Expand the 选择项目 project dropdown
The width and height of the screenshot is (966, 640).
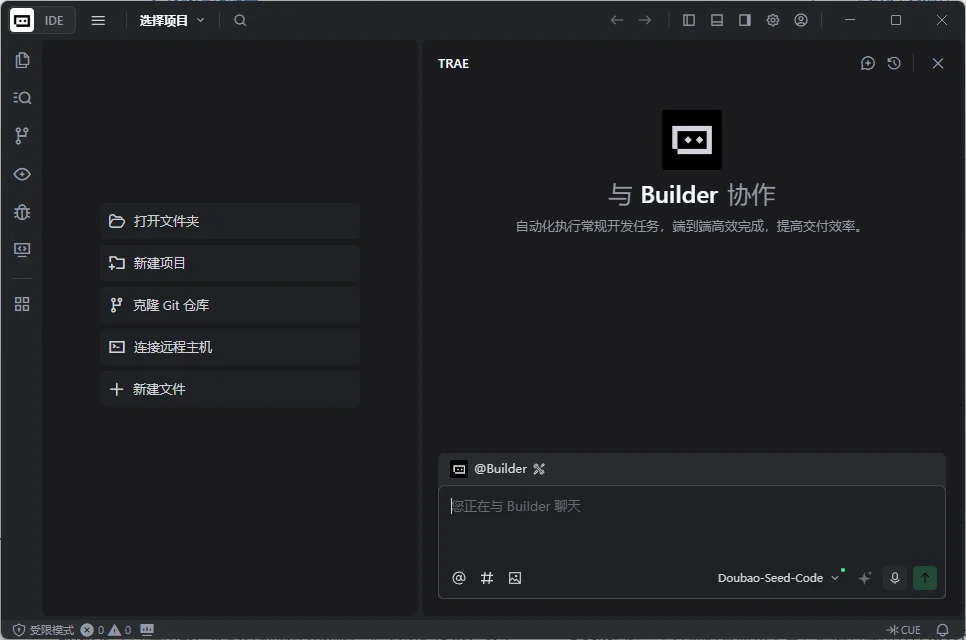(x=172, y=20)
